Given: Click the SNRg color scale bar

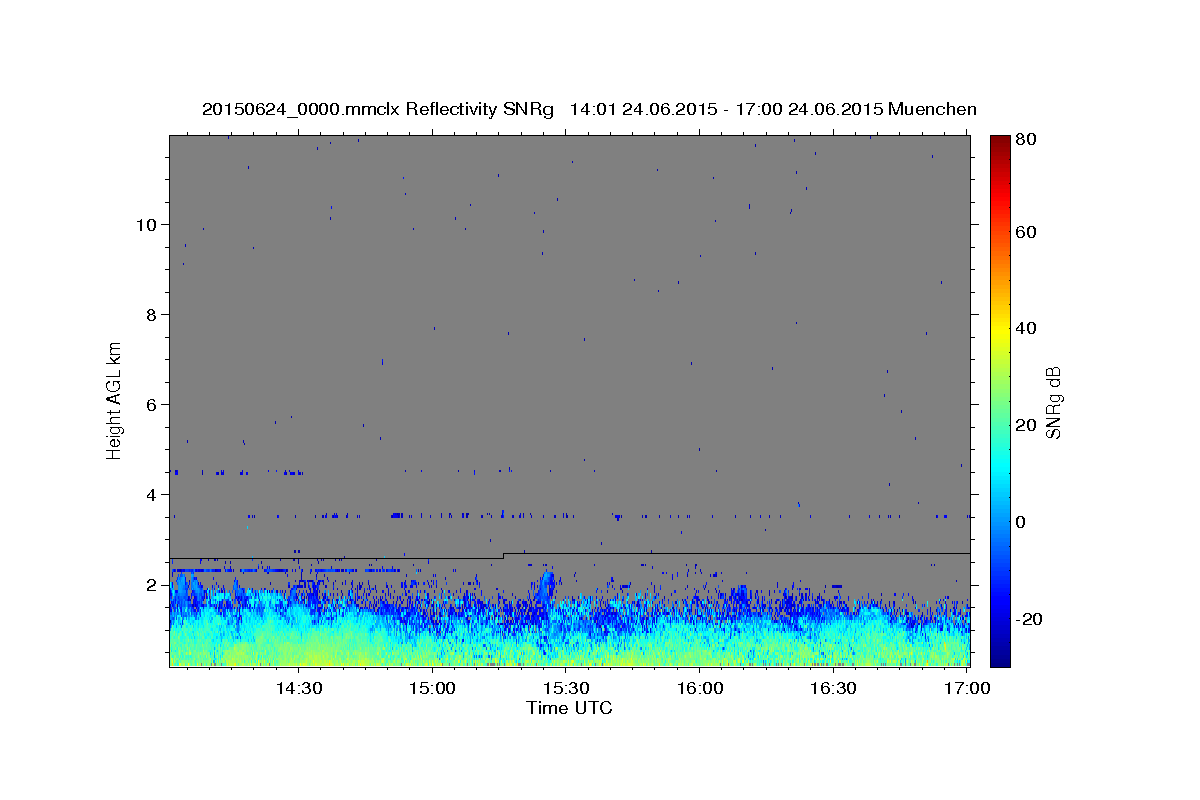Looking at the screenshot, I should coord(1000,401).
